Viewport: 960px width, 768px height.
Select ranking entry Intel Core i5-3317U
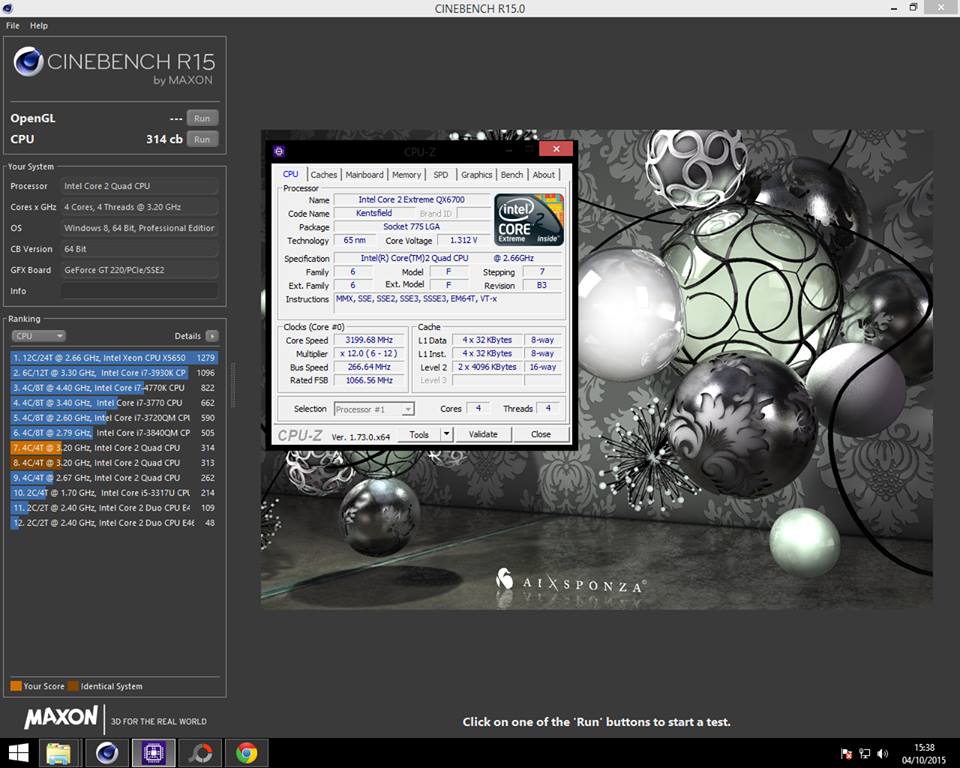(114, 492)
